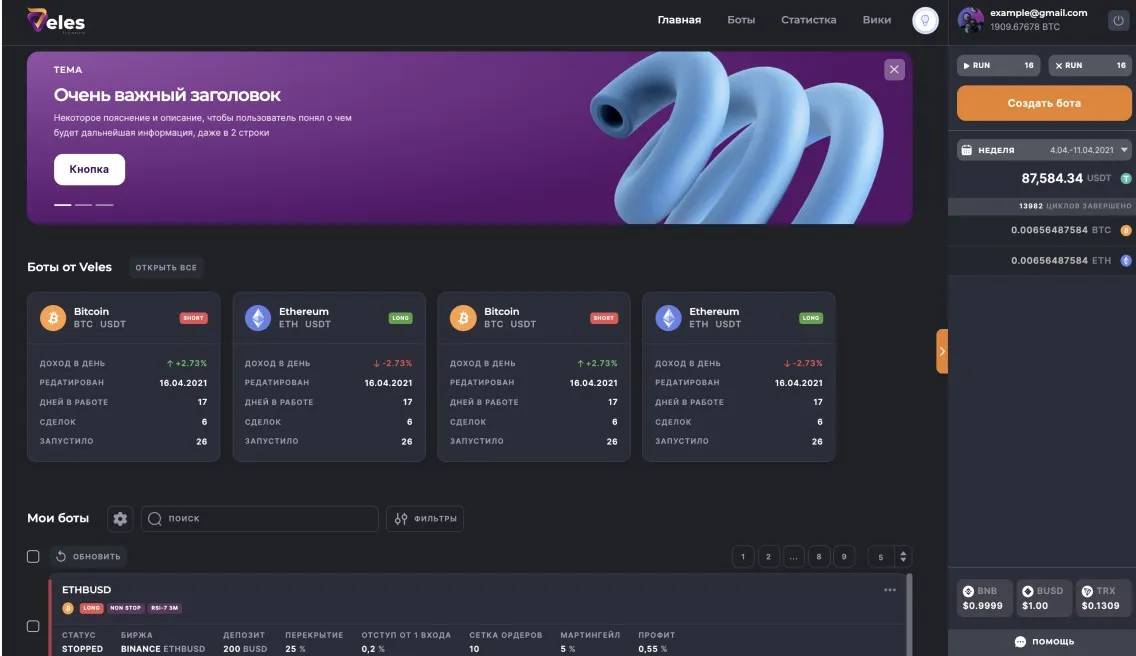Click the lightbulb theme icon in header

click(925, 20)
